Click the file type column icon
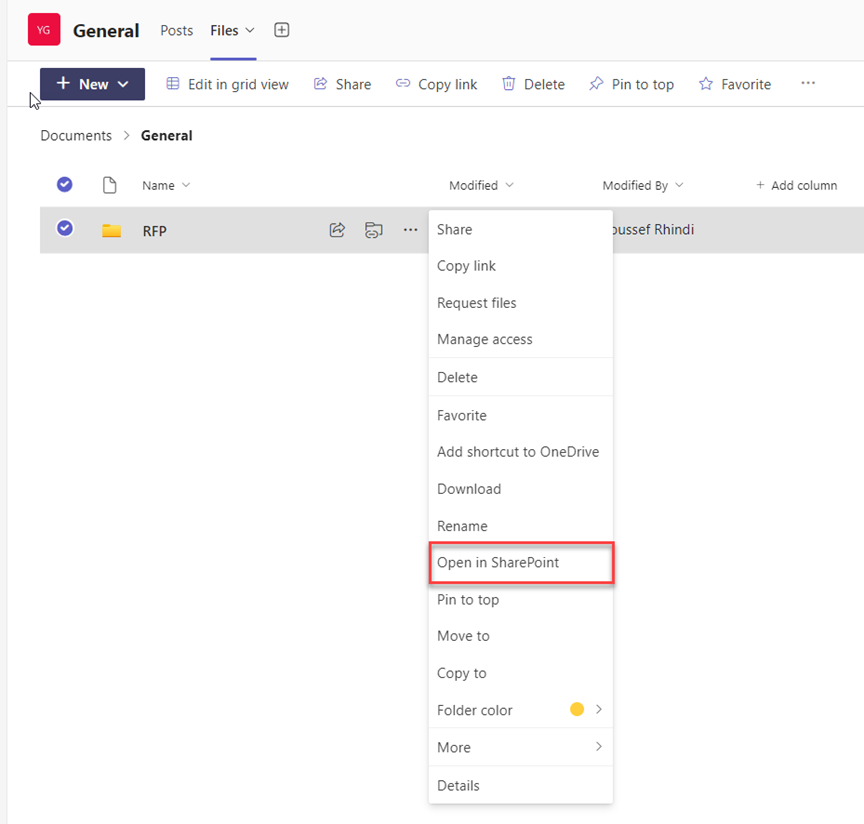The height and width of the screenshot is (824, 864). (x=110, y=185)
